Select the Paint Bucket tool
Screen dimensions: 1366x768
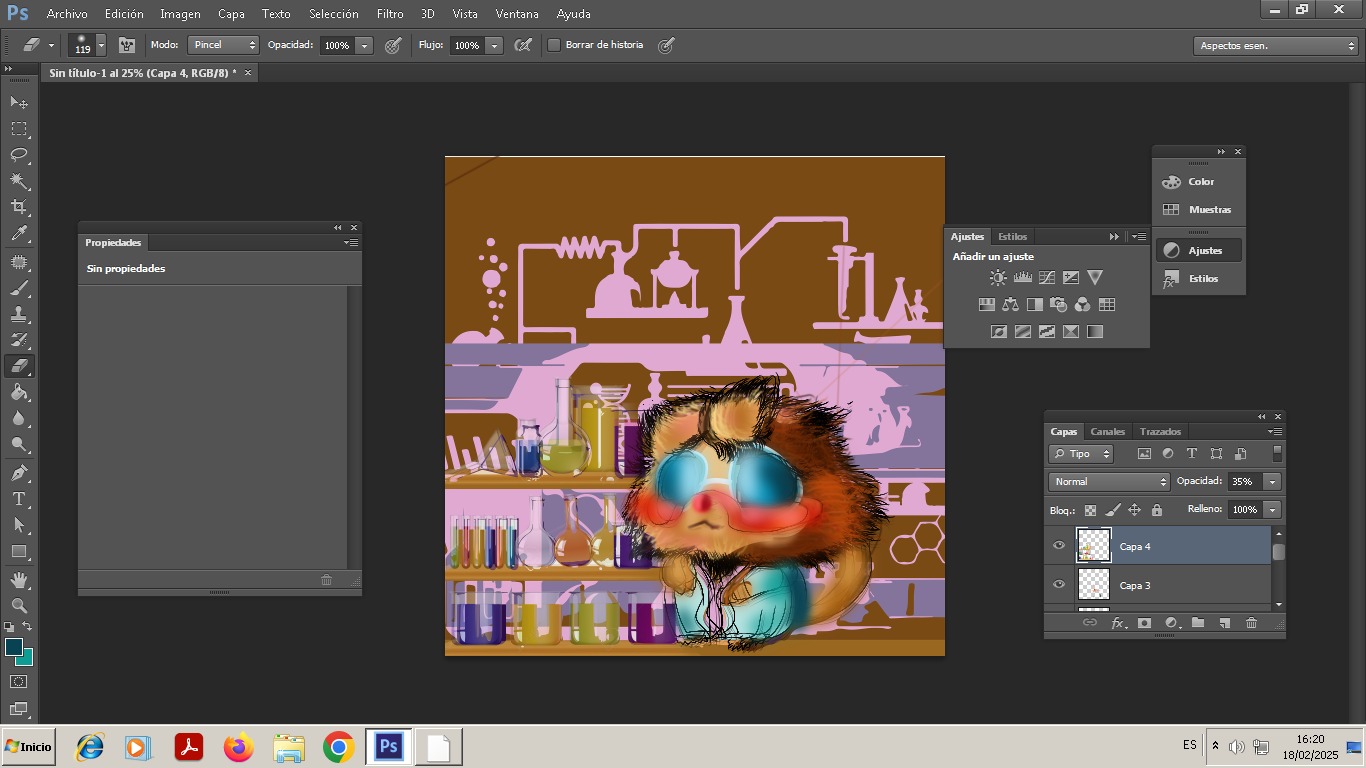pyautogui.click(x=19, y=393)
